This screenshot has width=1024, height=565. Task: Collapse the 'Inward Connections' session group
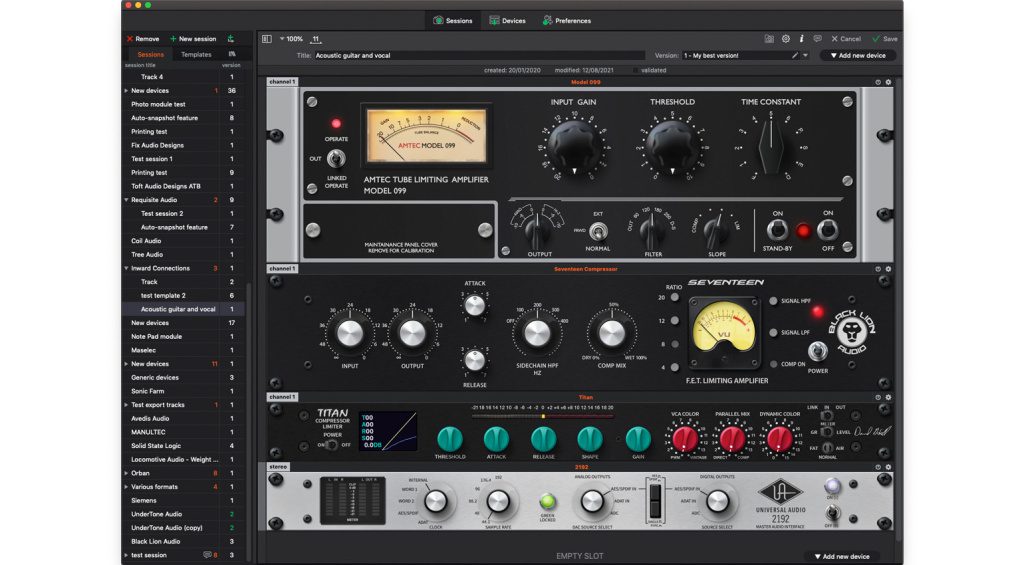click(x=126, y=268)
